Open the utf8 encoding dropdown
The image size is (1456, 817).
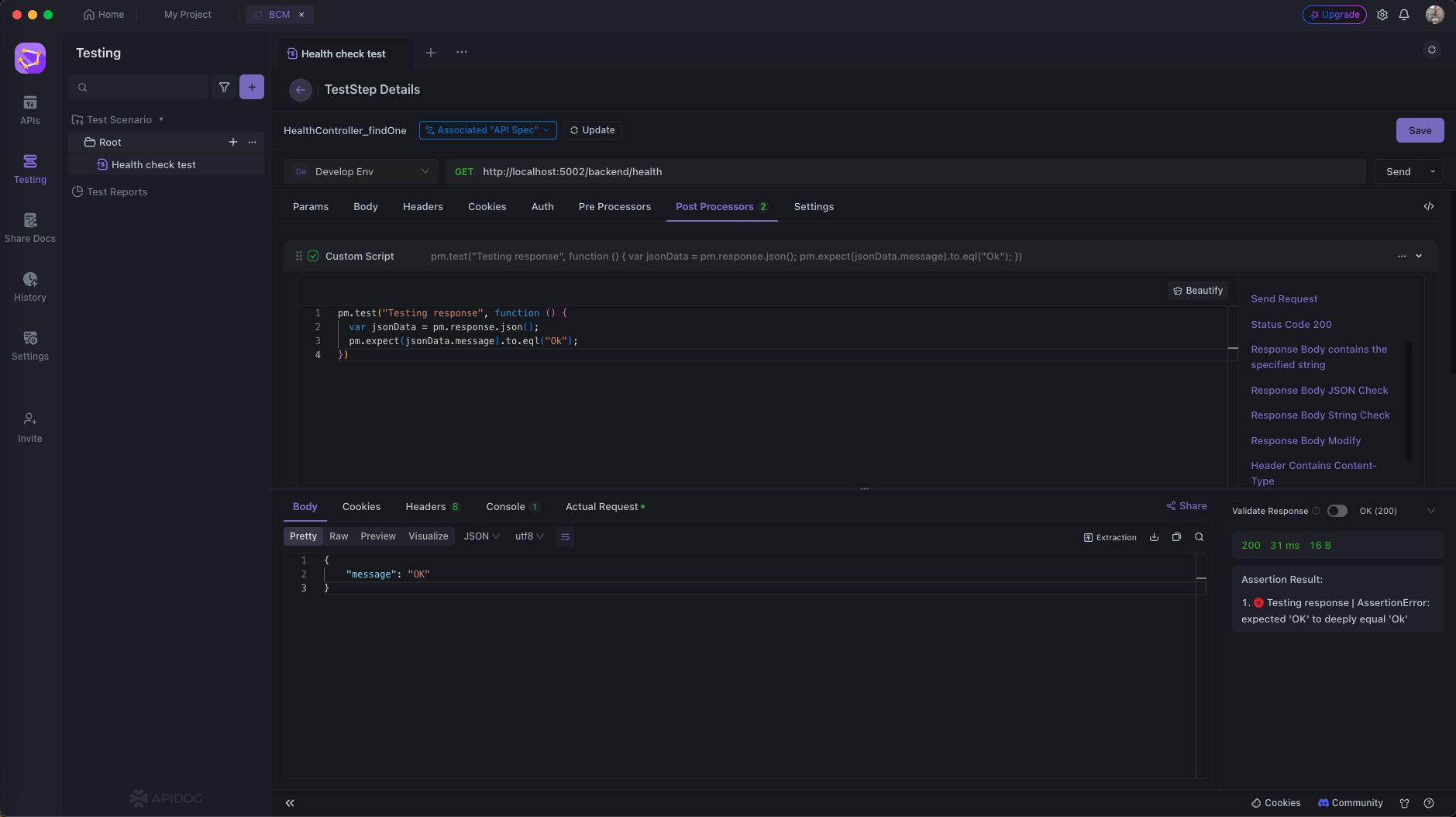tap(530, 536)
